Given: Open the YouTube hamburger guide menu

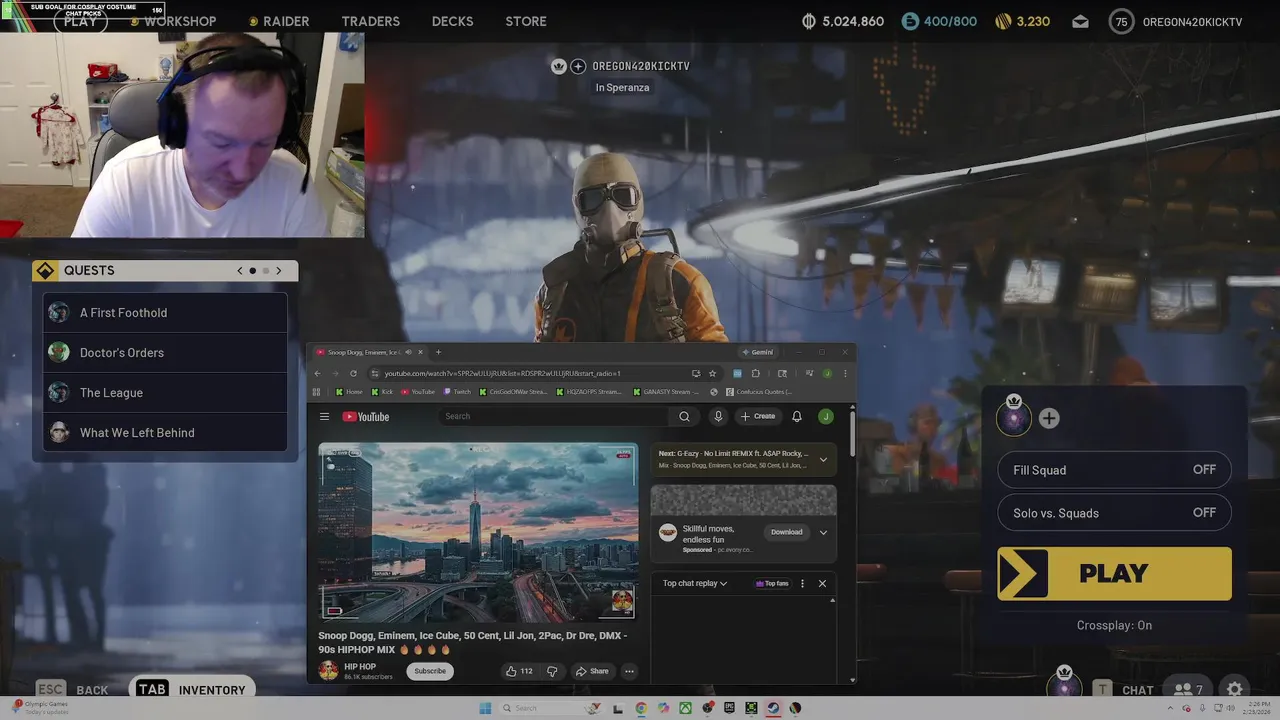Looking at the screenshot, I should tap(324, 417).
